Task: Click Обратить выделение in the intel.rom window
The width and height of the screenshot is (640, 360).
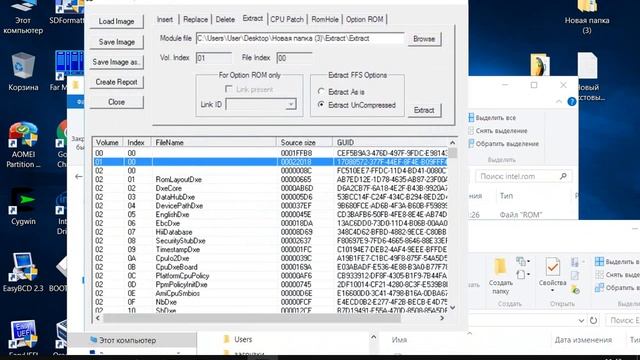Action: pyautogui.click(x=503, y=144)
